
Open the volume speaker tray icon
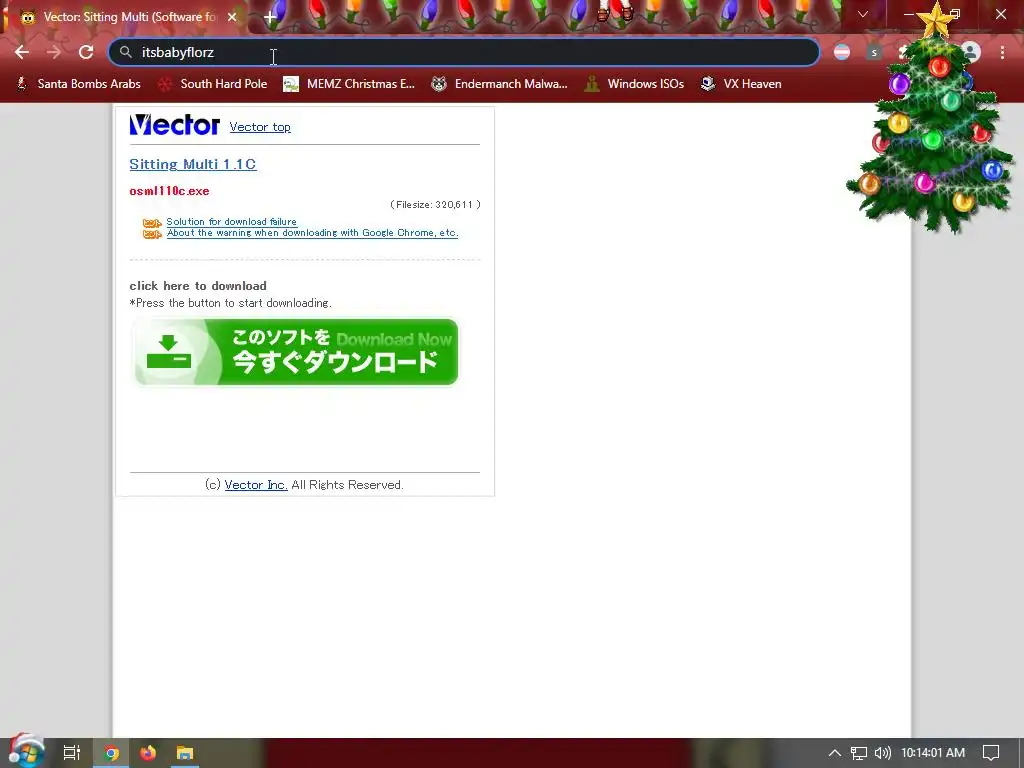click(x=882, y=753)
